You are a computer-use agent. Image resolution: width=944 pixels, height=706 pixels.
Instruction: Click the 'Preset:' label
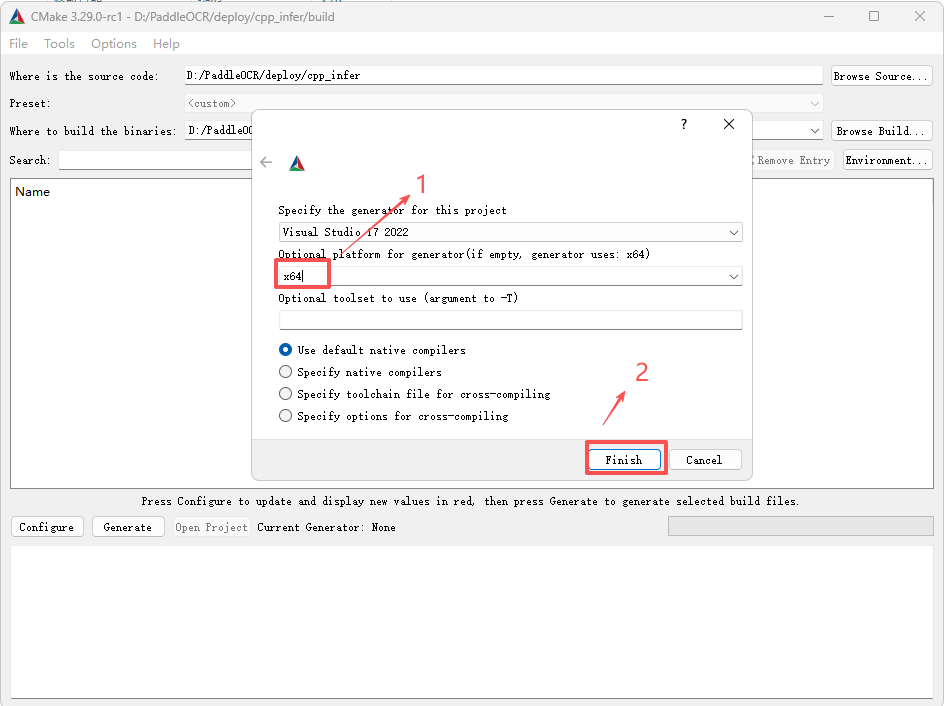click(30, 104)
